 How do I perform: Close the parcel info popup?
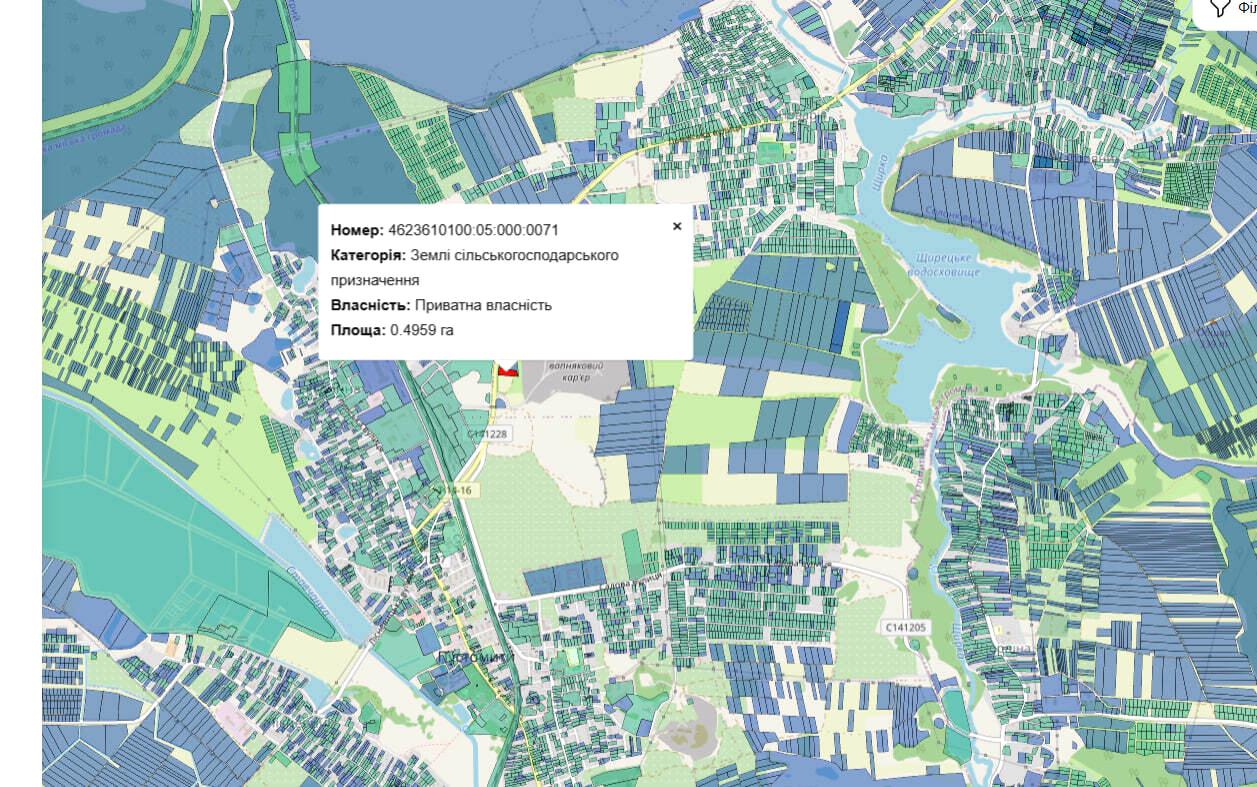[x=677, y=226]
